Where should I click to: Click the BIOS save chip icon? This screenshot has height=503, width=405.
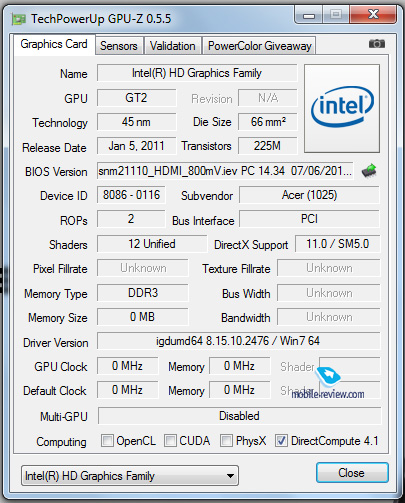[x=369, y=171]
